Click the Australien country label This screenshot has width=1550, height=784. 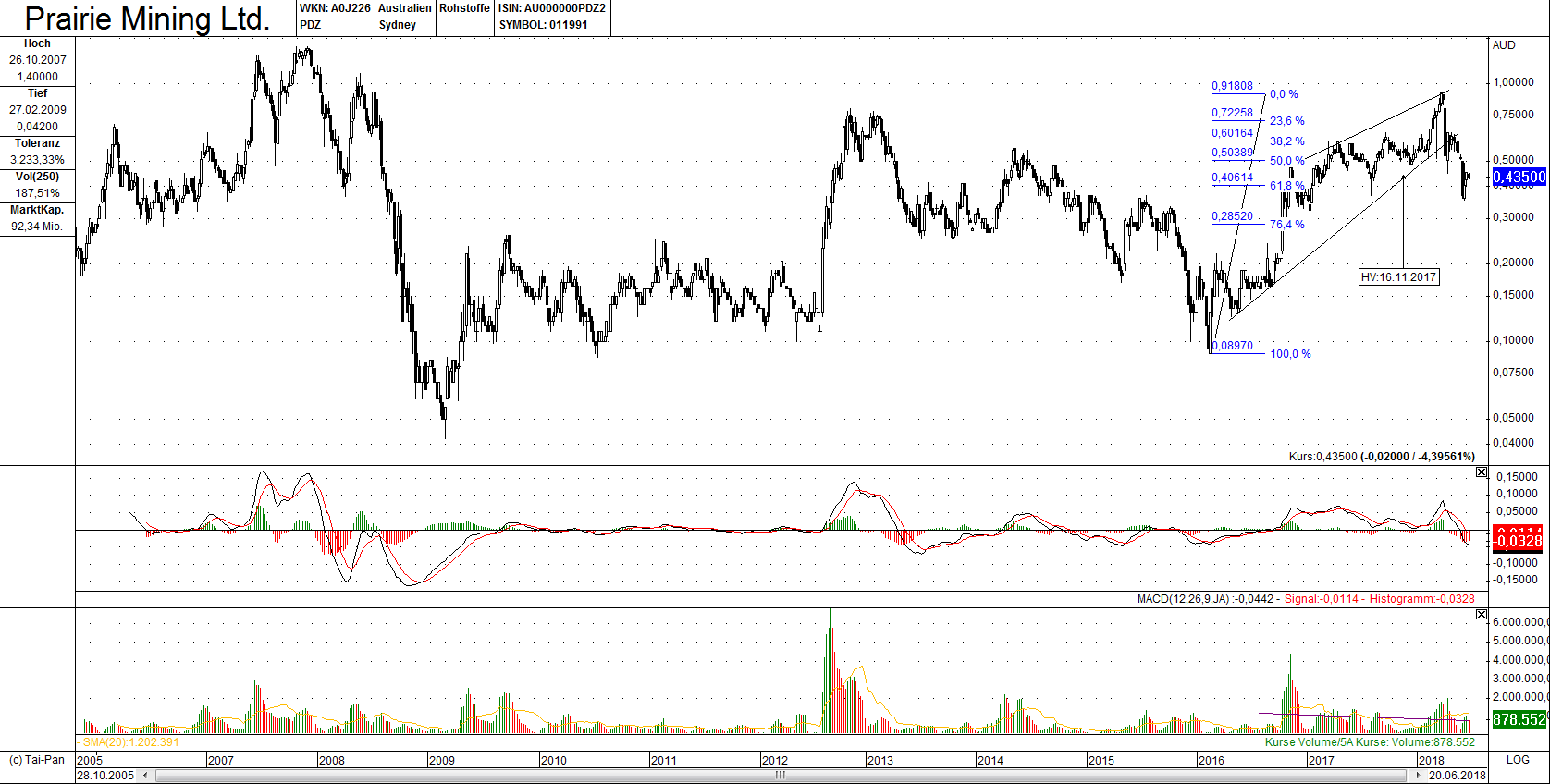point(405,8)
